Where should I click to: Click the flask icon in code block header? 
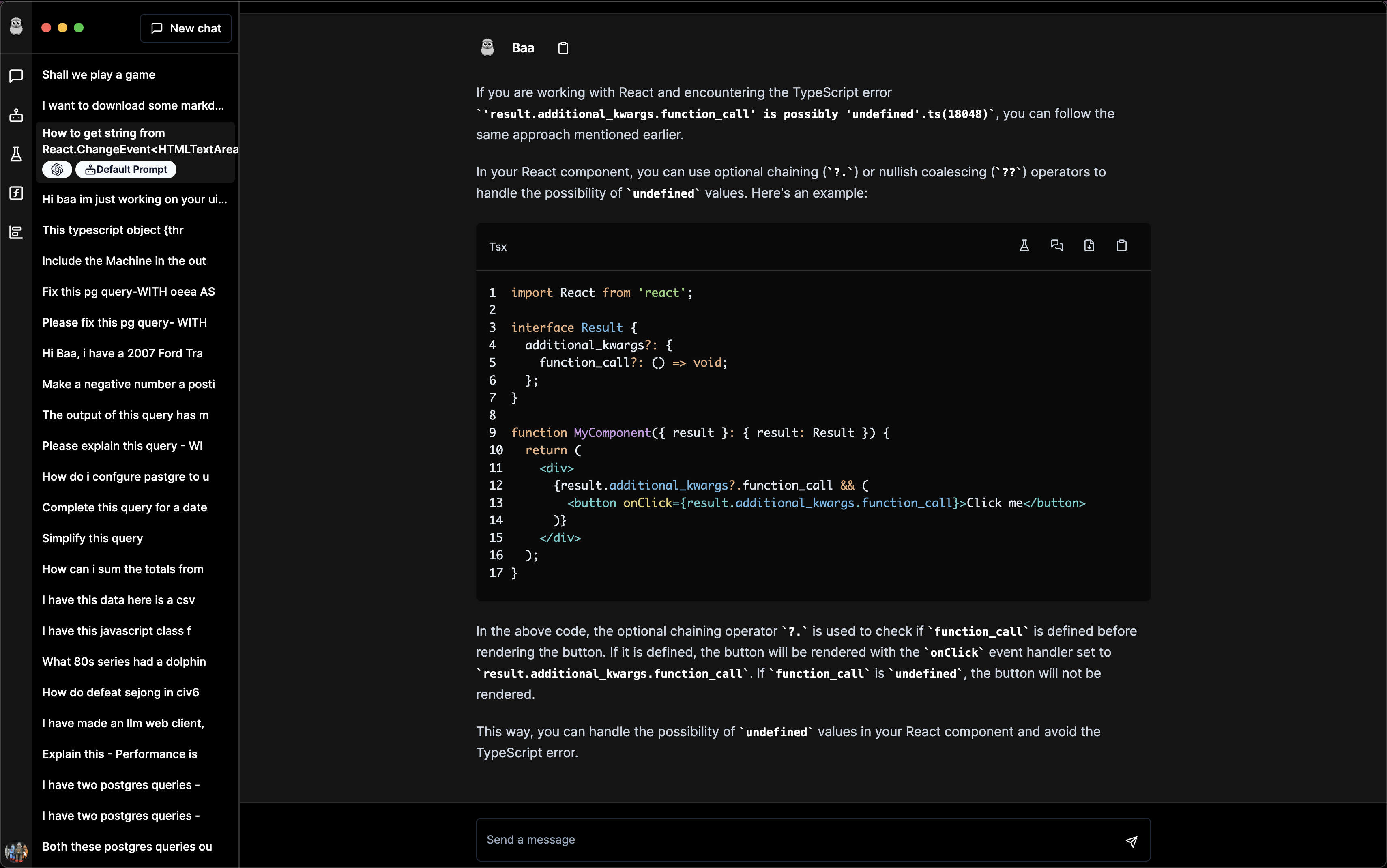click(x=1024, y=246)
